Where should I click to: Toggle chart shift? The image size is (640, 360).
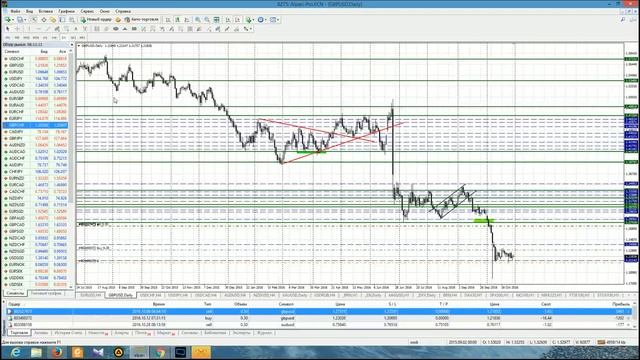tap(237, 20)
